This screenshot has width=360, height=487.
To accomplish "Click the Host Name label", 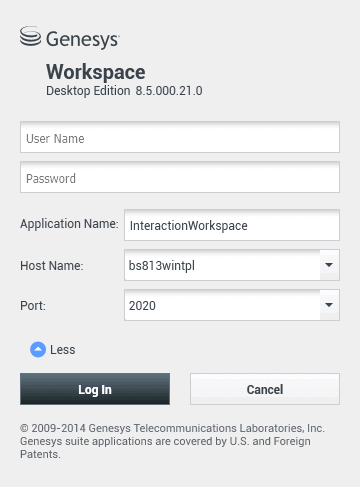I will (52, 266).
